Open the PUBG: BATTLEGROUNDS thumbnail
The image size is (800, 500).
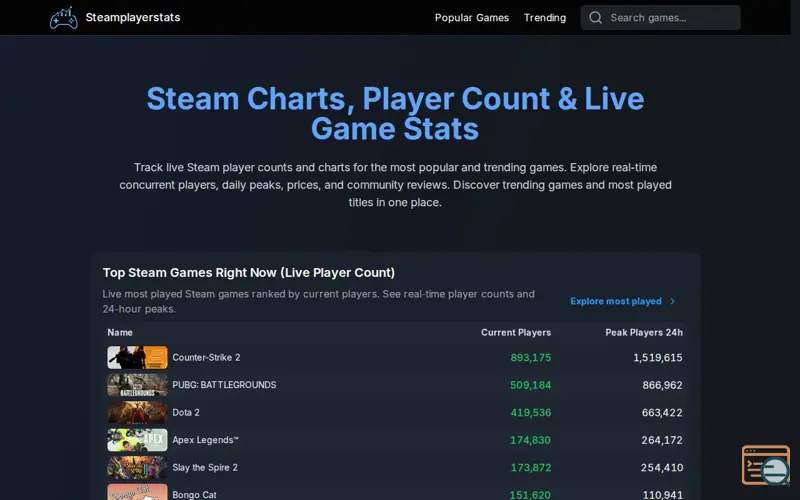click(x=137, y=385)
